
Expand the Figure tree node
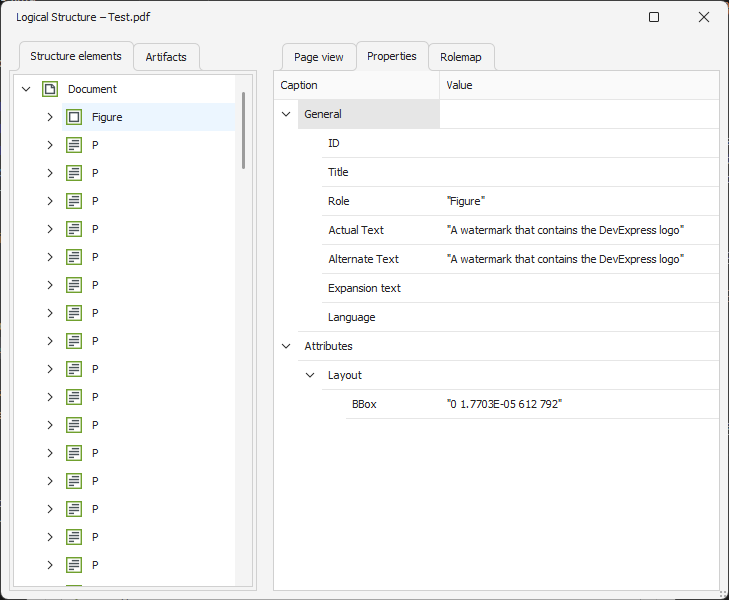coord(50,117)
